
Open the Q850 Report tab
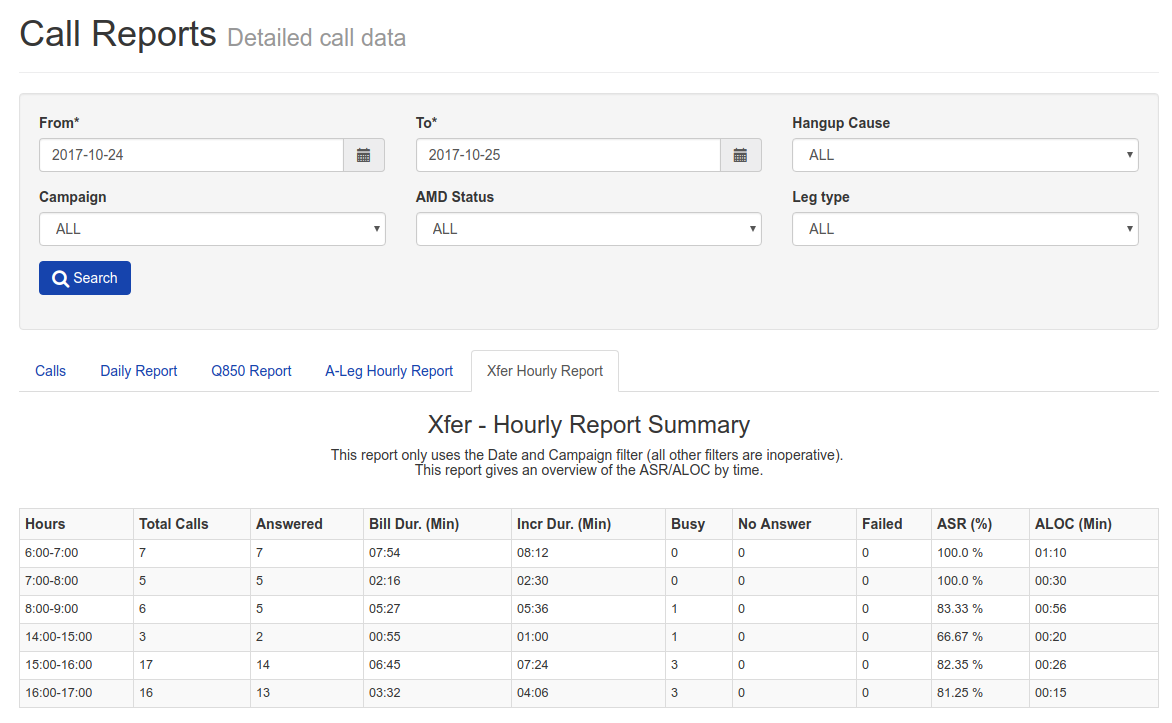point(251,371)
